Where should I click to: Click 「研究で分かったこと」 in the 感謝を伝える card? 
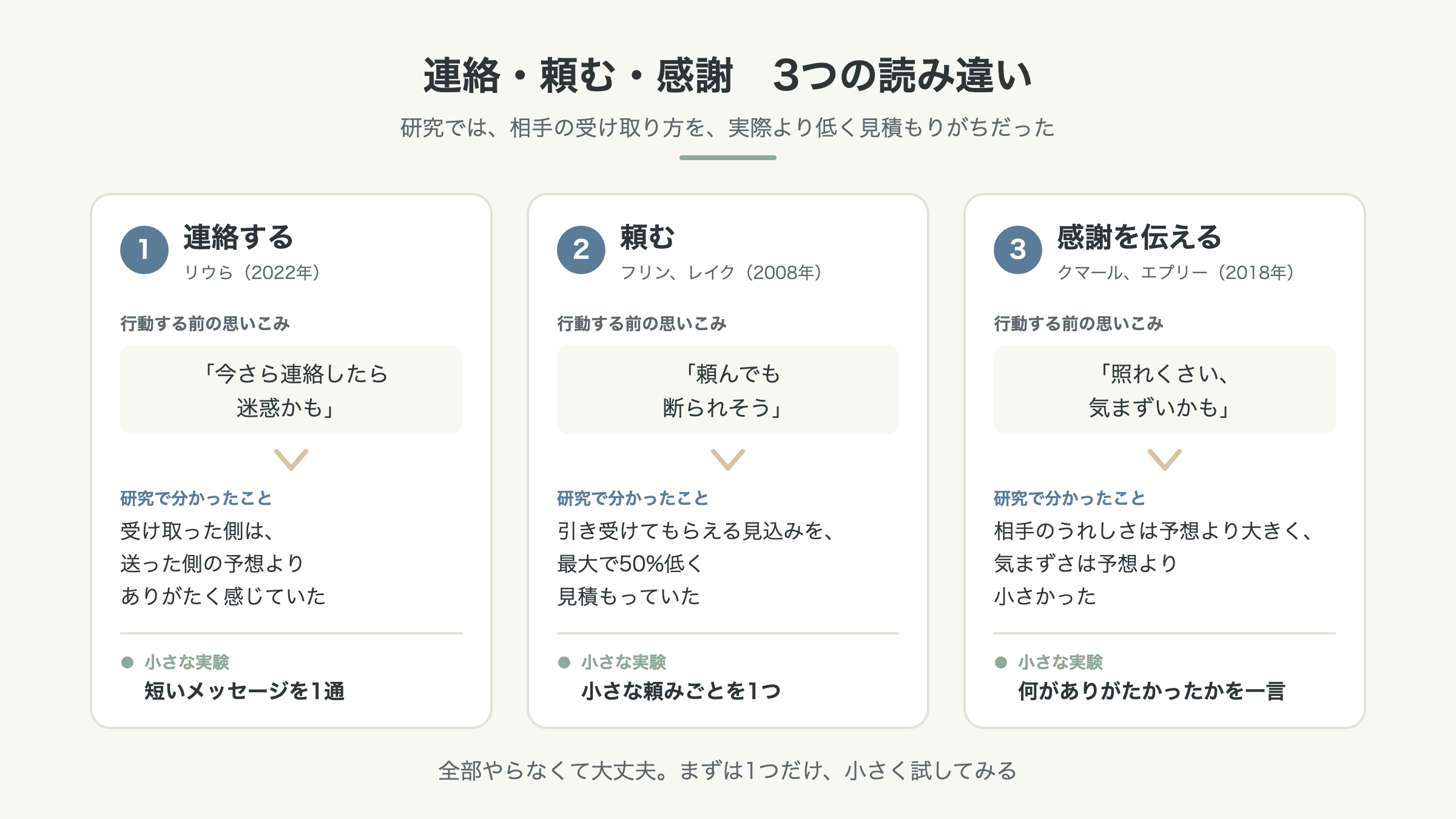click(x=1070, y=498)
